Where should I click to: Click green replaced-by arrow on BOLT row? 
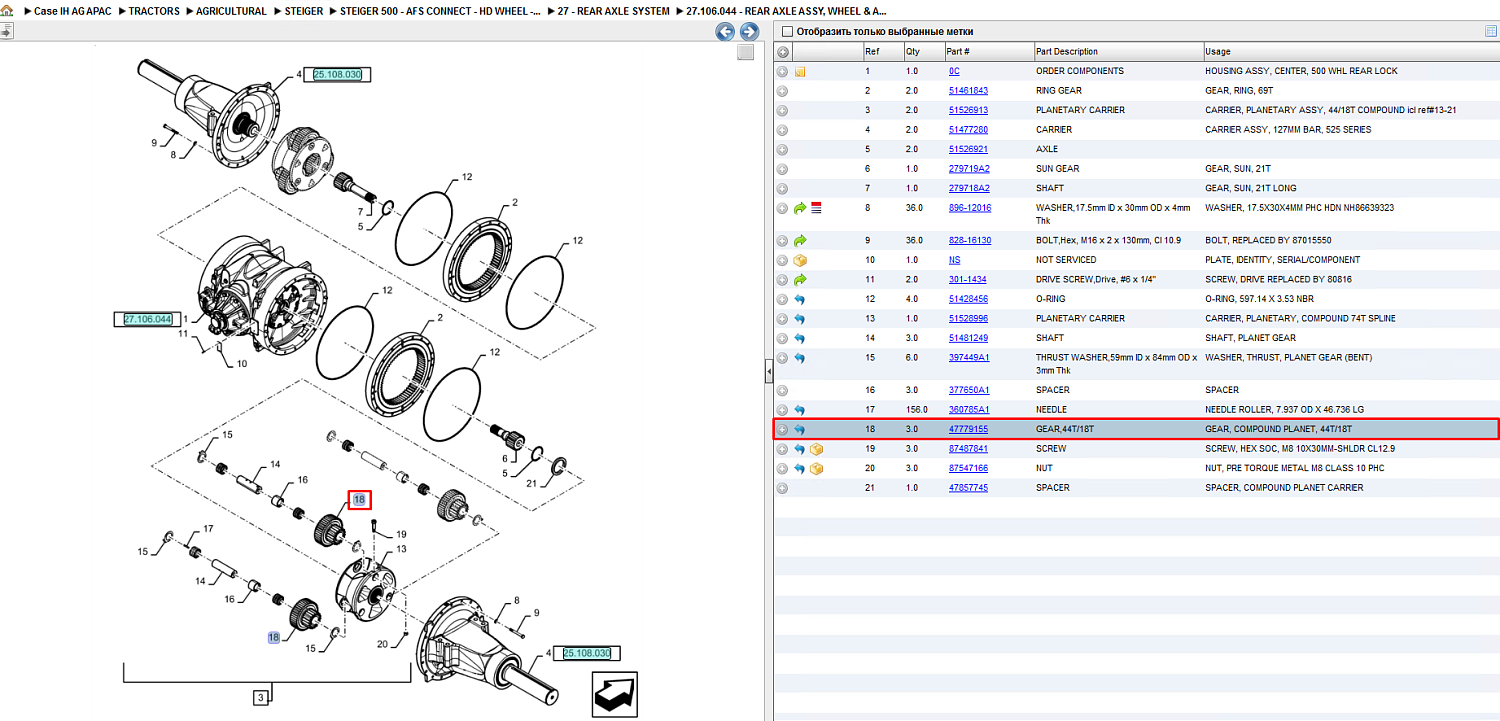tap(799, 240)
